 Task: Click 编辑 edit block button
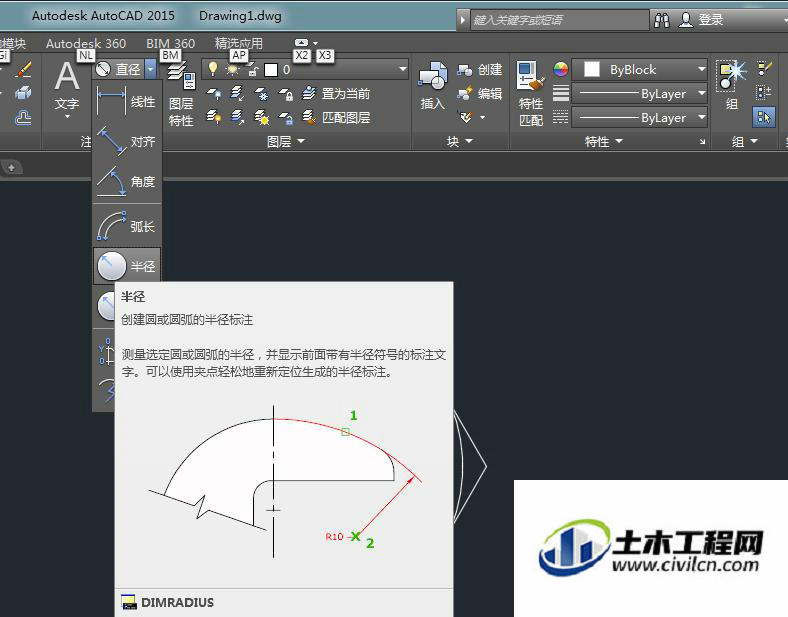pos(479,93)
